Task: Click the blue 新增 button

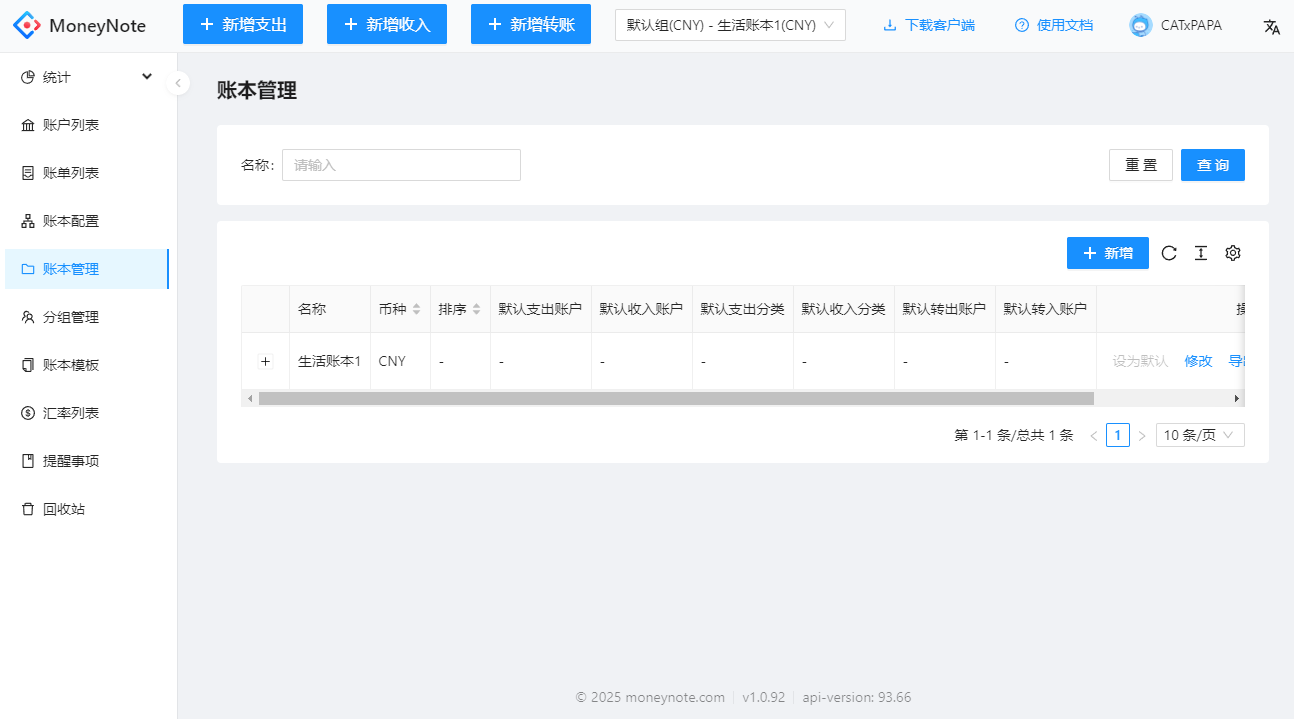Action: (x=1108, y=253)
